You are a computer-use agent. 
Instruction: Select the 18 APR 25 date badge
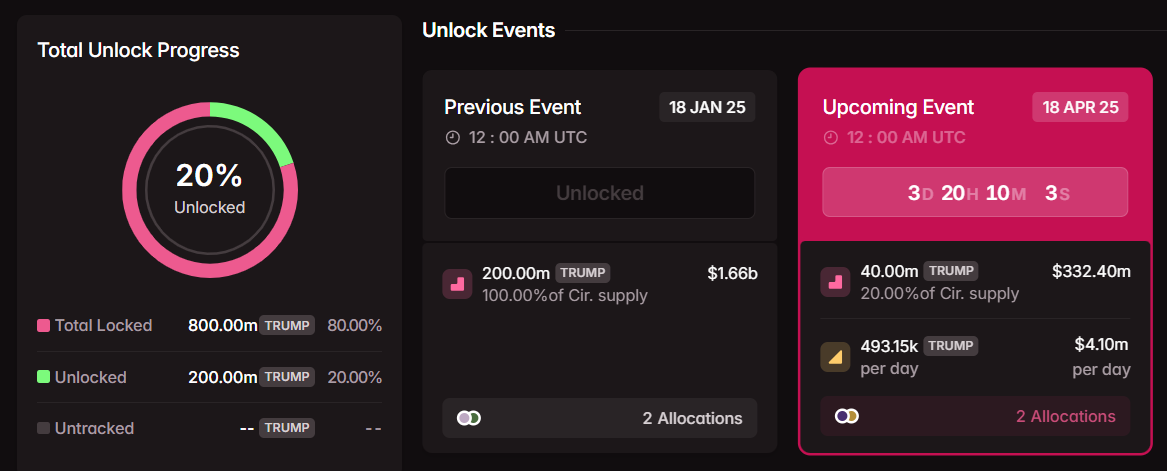point(1080,107)
